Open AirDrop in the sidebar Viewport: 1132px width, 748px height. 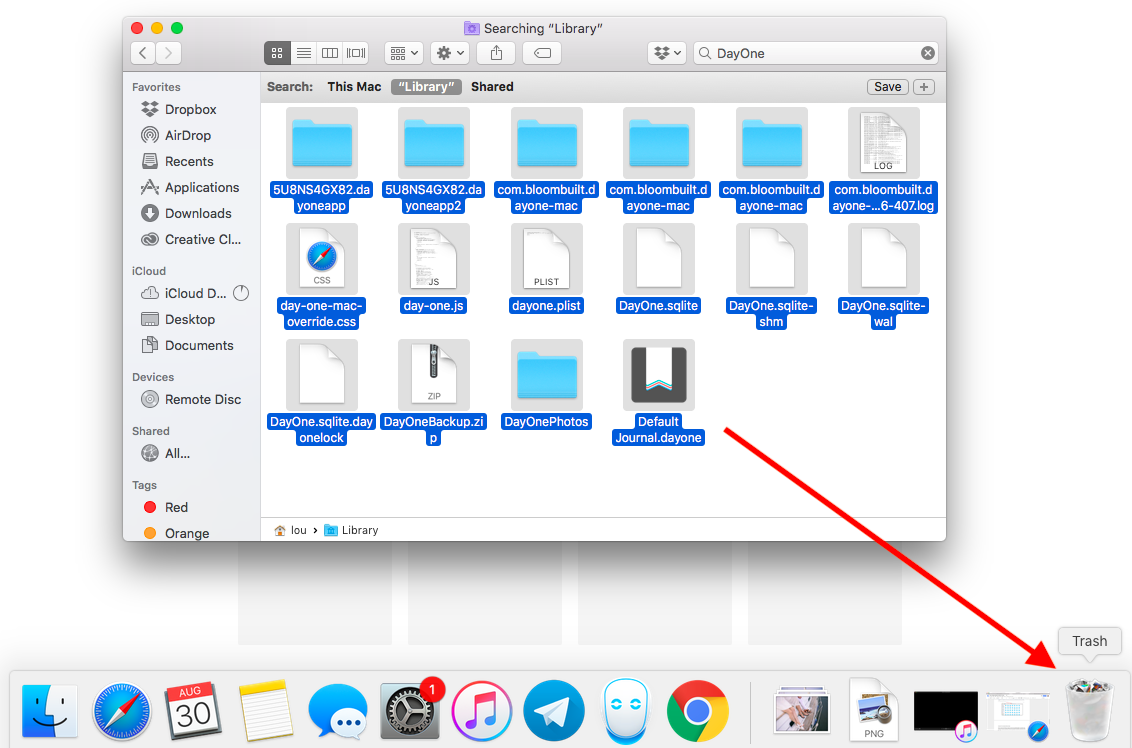pos(176,136)
